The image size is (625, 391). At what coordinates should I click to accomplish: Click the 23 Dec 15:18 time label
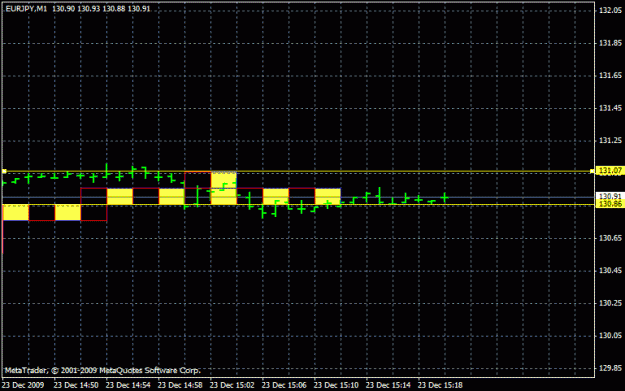point(440,385)
